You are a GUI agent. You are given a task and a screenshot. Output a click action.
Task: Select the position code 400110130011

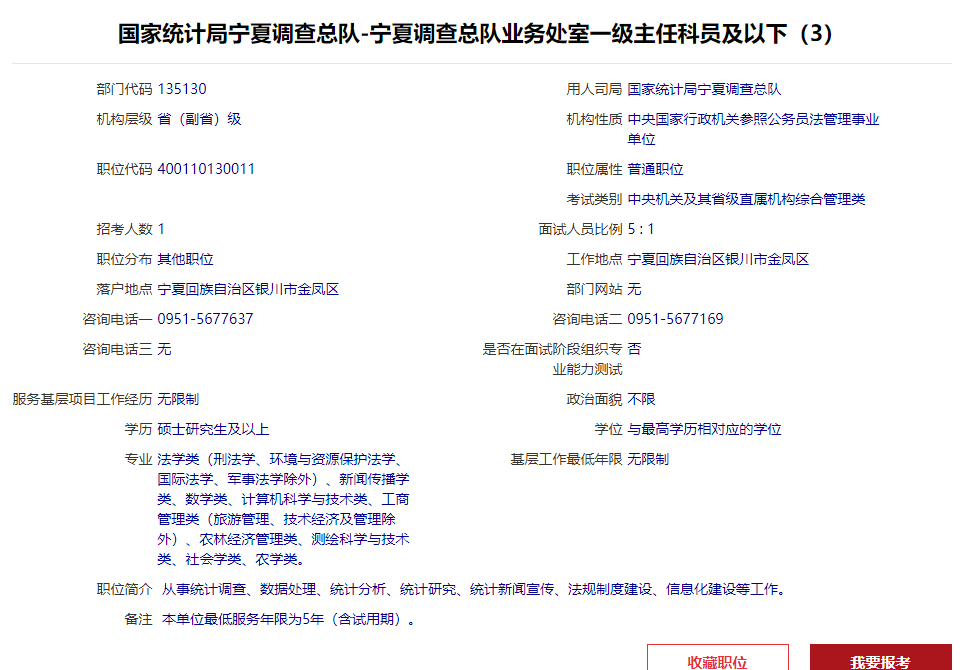(x=206, y=169)
